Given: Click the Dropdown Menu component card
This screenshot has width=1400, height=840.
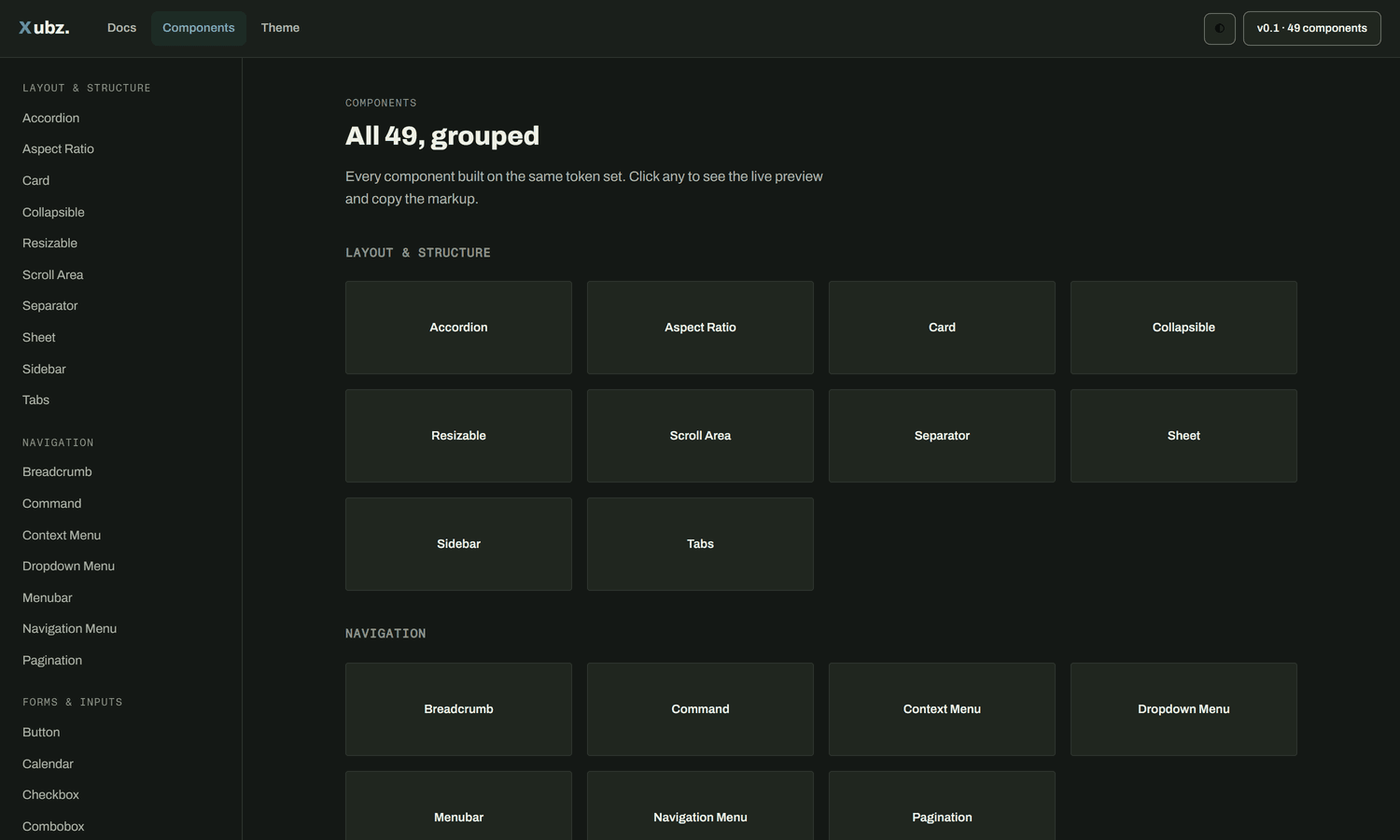Looking at the screenshot, I should pyautogui.click(x=1183, y=709).
